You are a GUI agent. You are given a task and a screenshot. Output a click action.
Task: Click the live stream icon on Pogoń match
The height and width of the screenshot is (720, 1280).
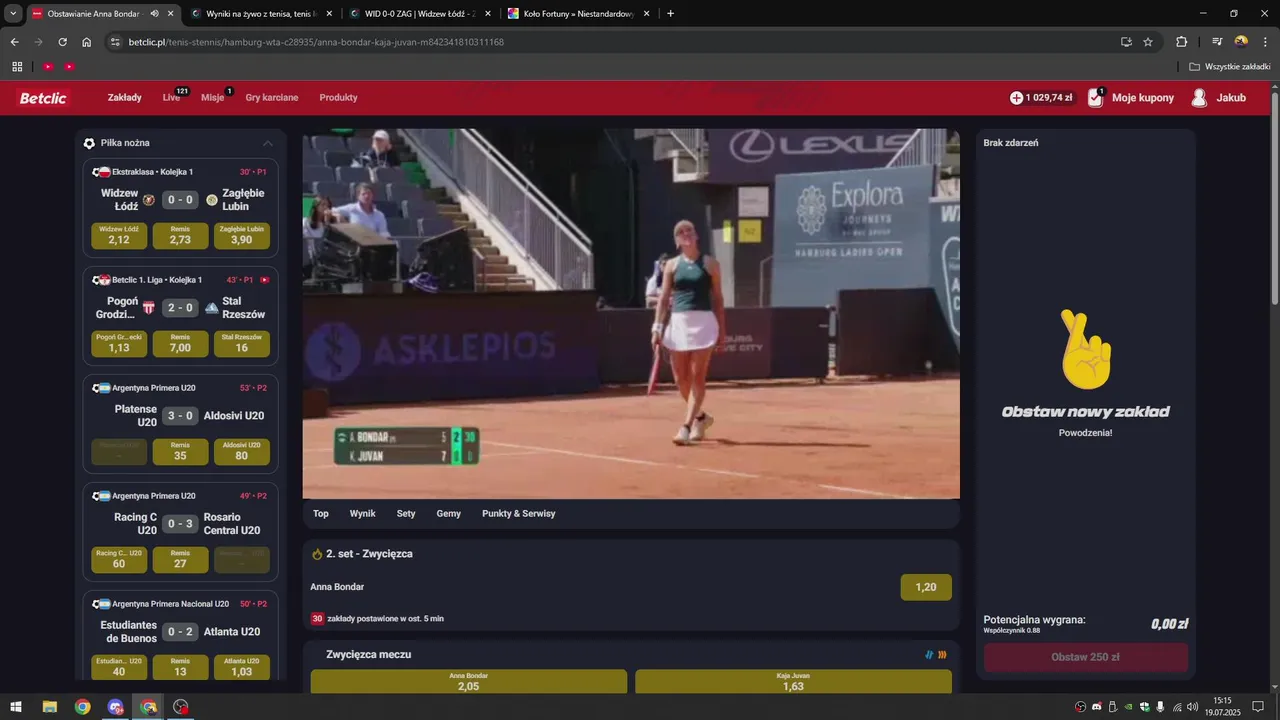264,280
